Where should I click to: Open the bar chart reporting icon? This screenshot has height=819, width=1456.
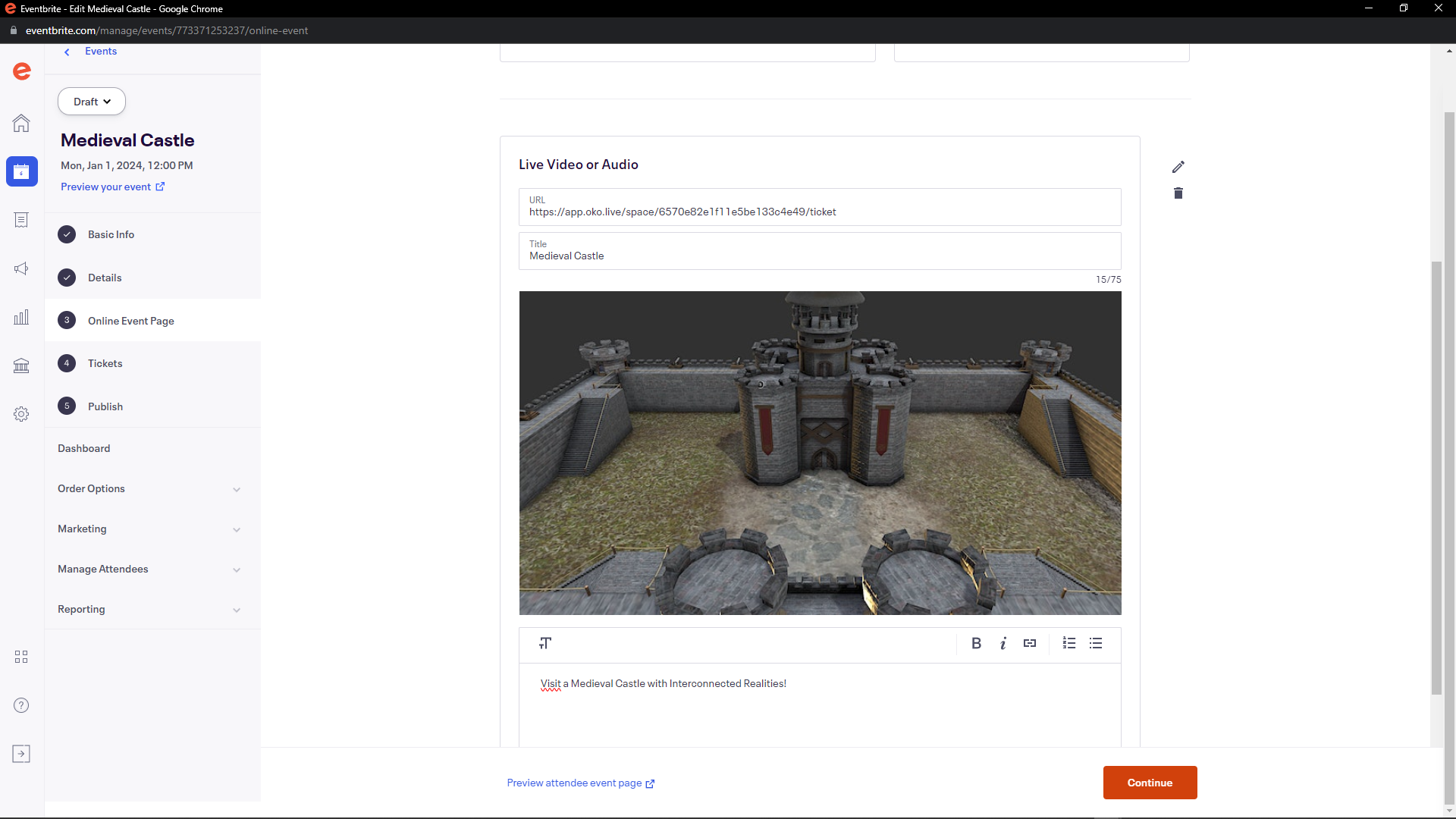tap(21, 317)
